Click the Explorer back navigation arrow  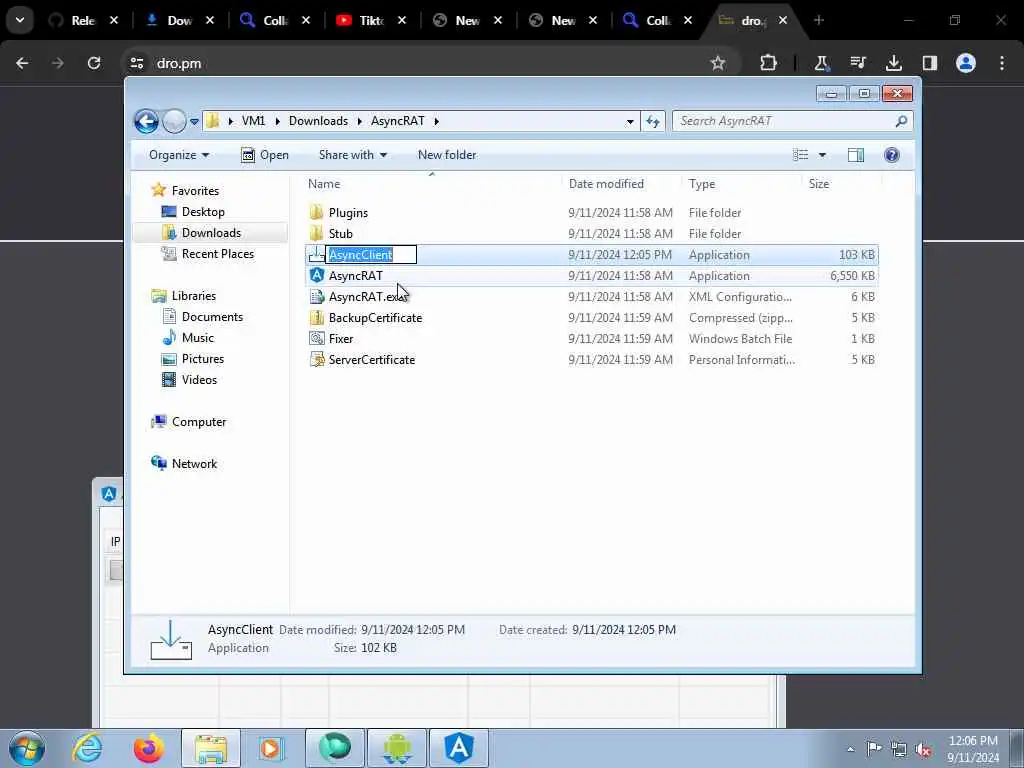[146, 121]
